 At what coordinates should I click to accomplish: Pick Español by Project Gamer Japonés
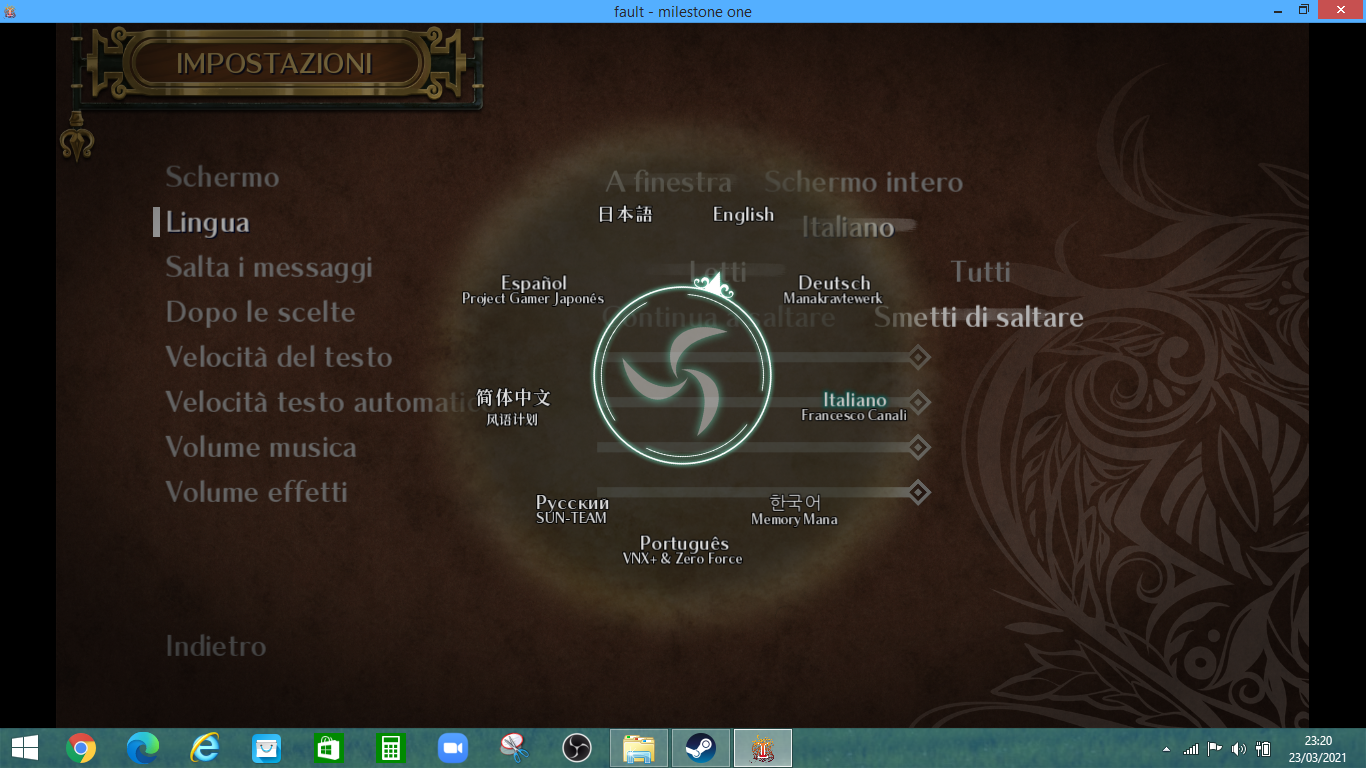tap(533, 290)
